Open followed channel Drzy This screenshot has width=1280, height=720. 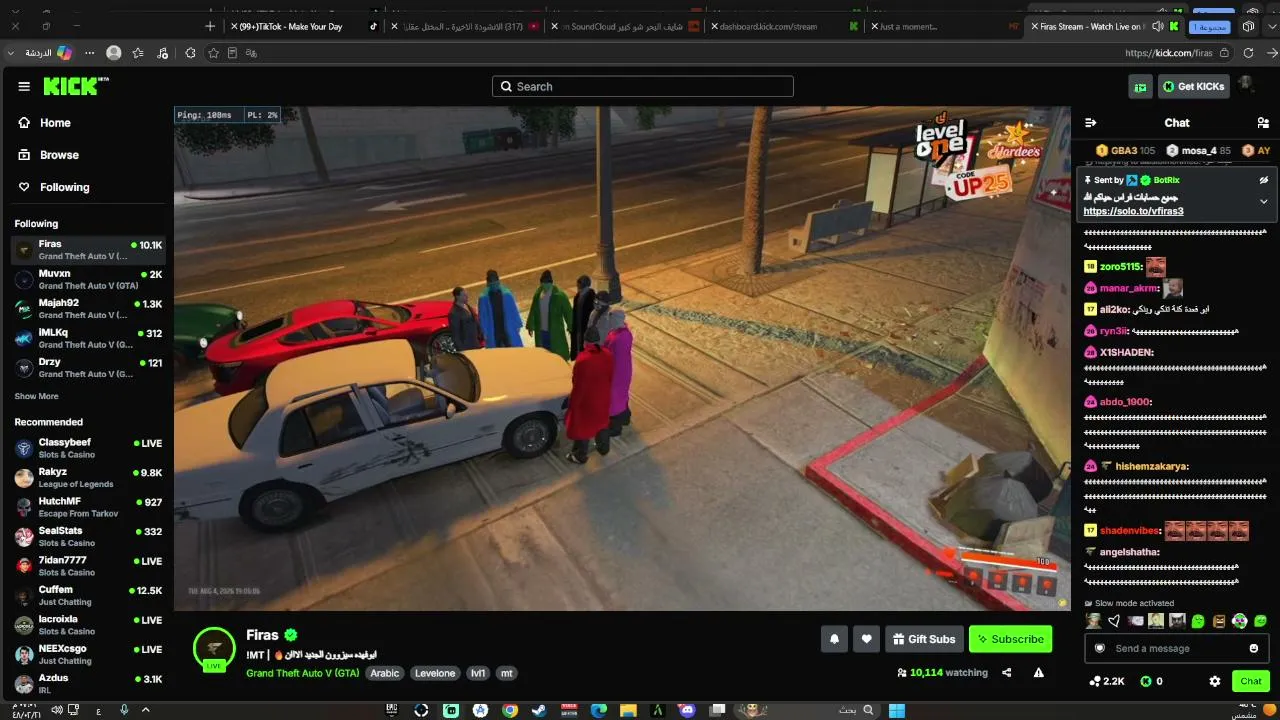tap(88, 368)
